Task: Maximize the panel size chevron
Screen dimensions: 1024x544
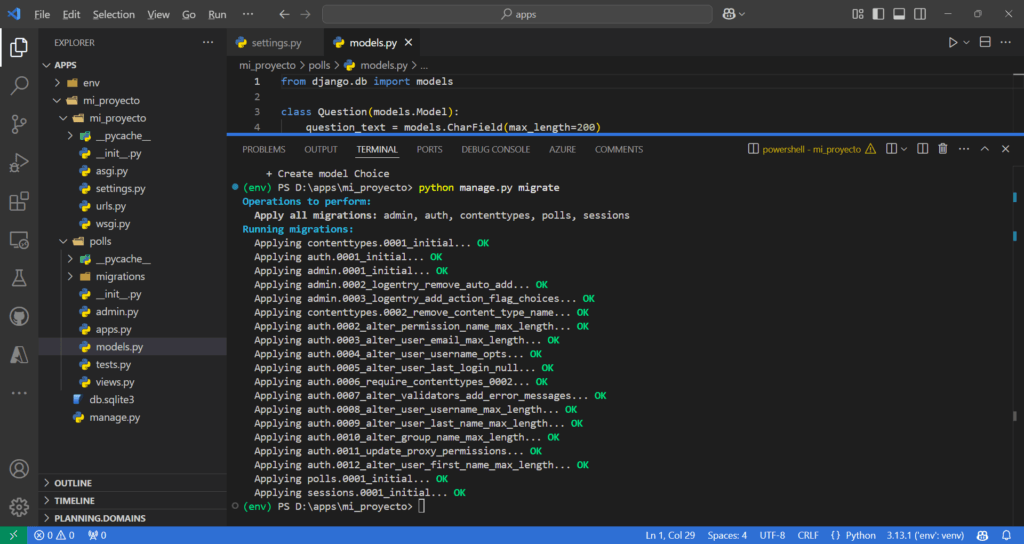Action: [x=985, y=149]
